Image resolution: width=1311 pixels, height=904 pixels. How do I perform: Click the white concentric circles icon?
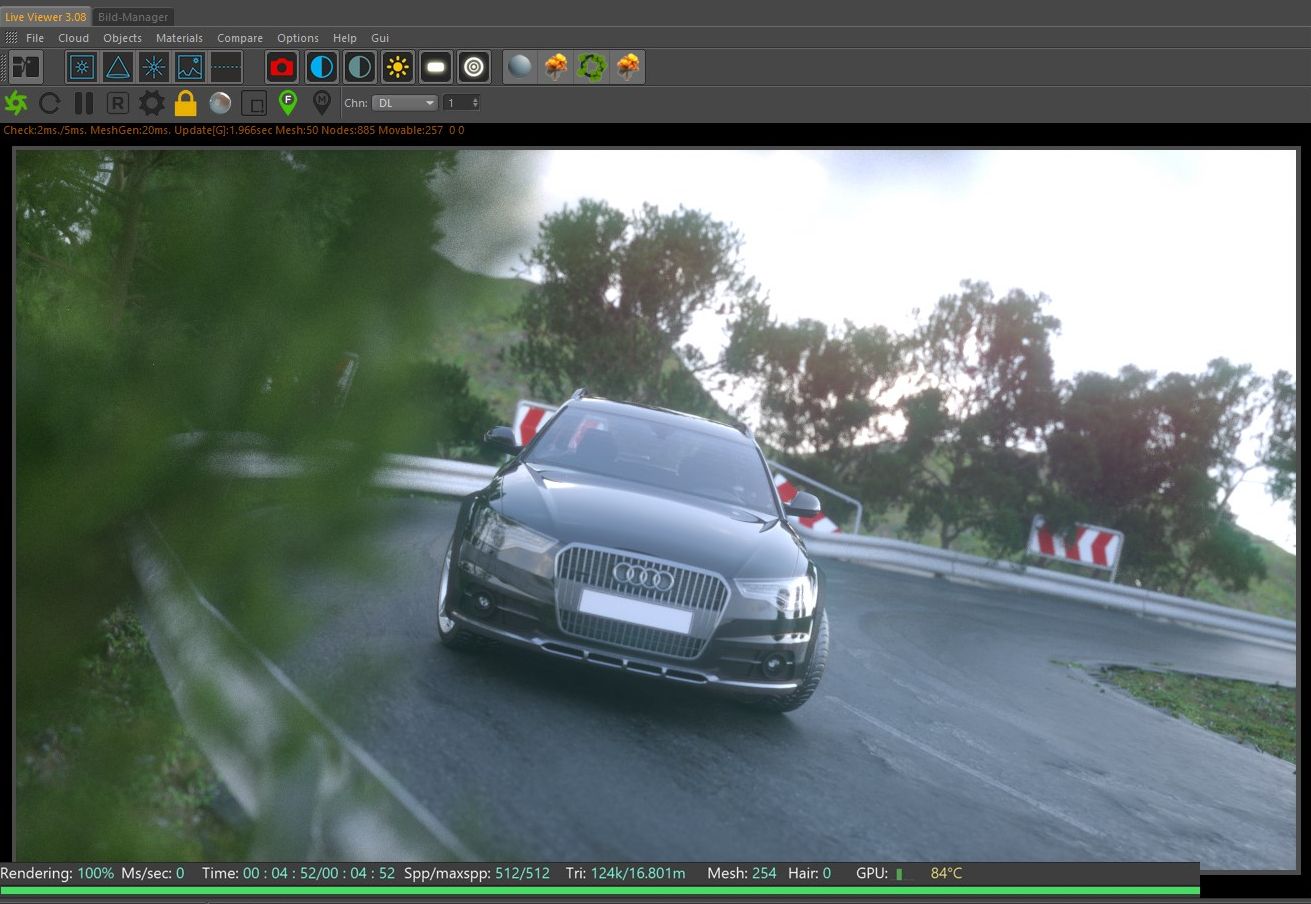tap(474, 67)
